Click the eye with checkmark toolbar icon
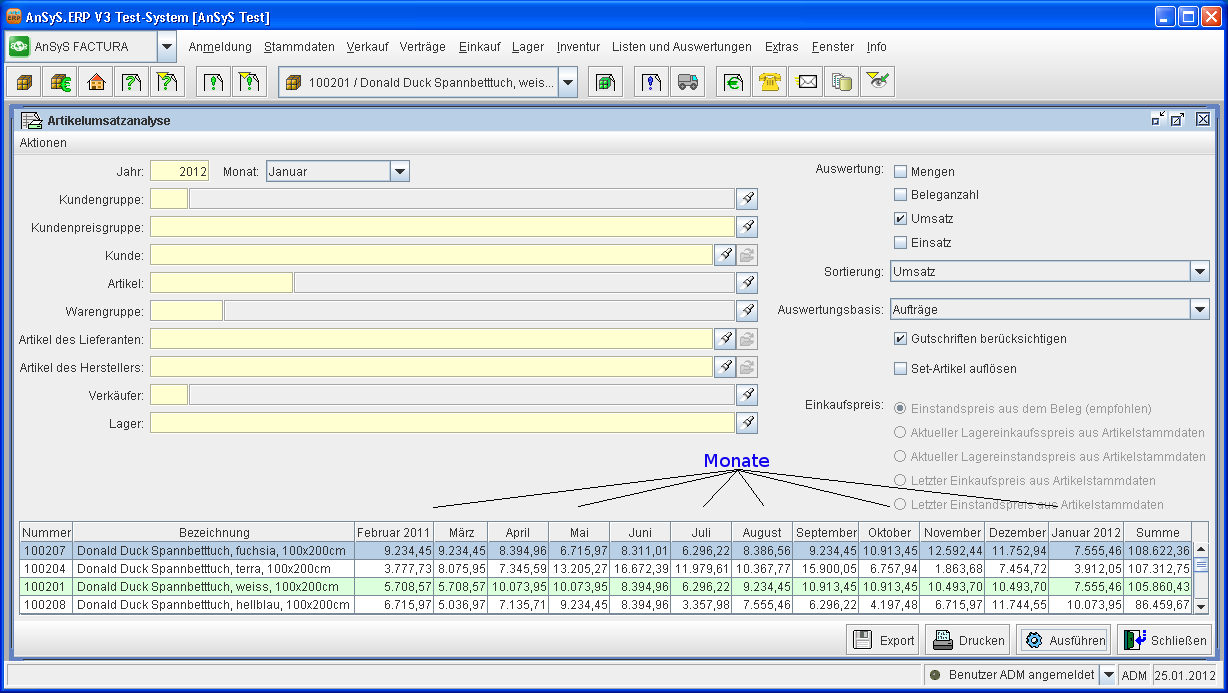Image resolution: width=1228 pixels, height=693 pixels. tap(877, 83)
